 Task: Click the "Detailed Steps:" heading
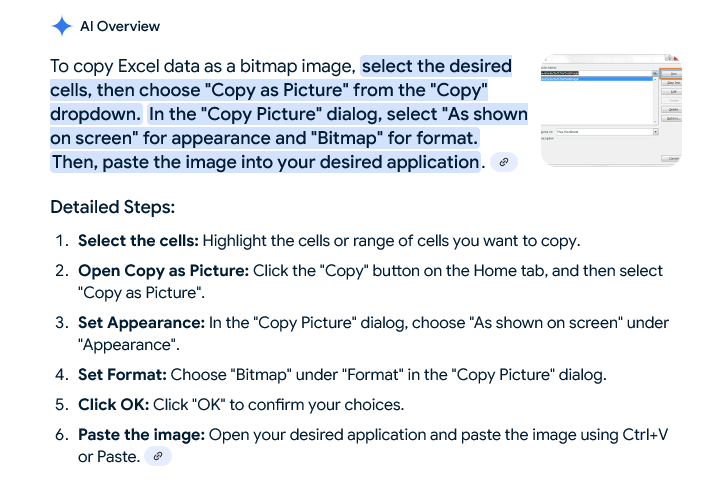coord(112,208)
